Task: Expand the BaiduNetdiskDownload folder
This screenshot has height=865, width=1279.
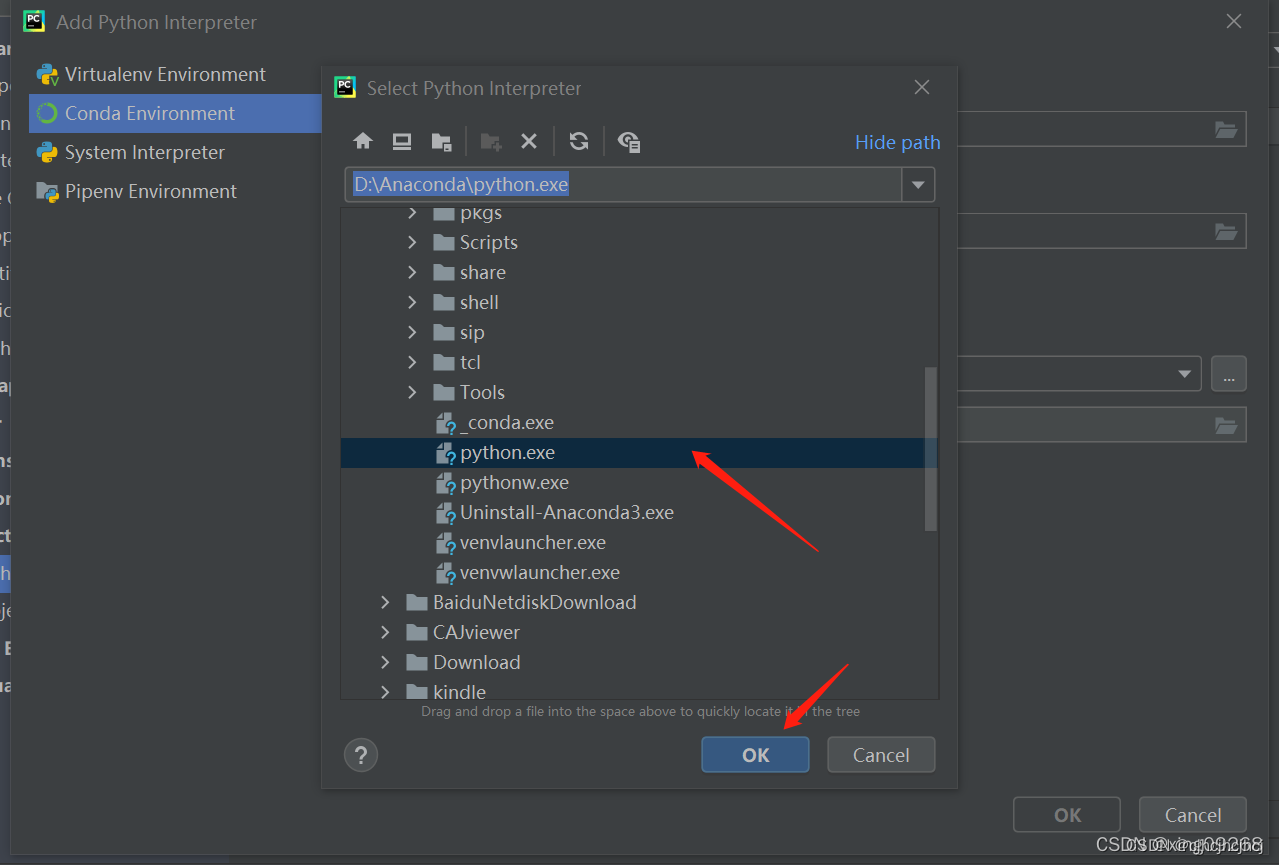Action: pyautogui.click(x=385, y=602)
